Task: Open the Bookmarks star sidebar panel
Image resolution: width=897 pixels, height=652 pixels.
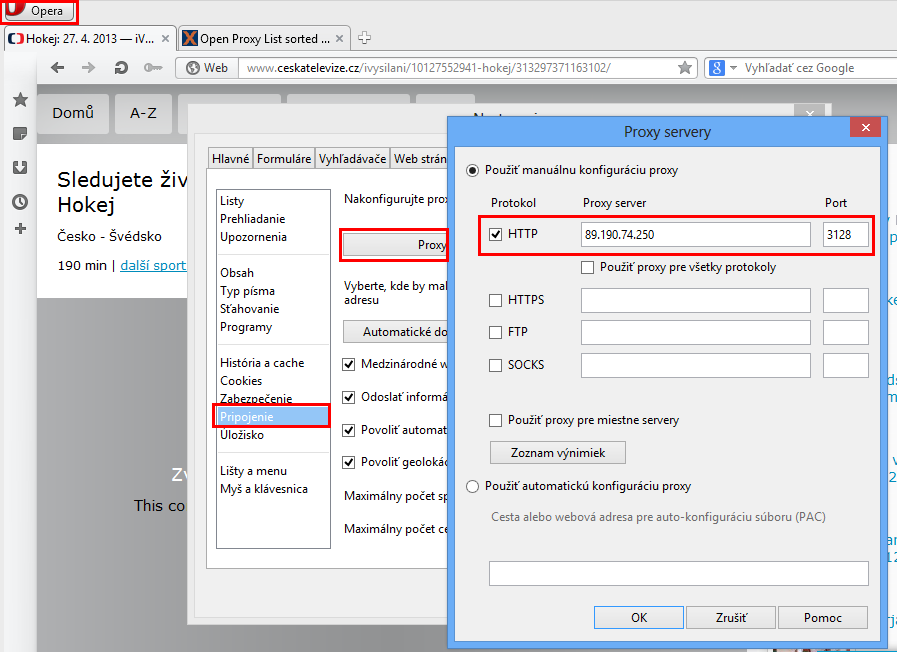Action: click(x=19, y=100)
